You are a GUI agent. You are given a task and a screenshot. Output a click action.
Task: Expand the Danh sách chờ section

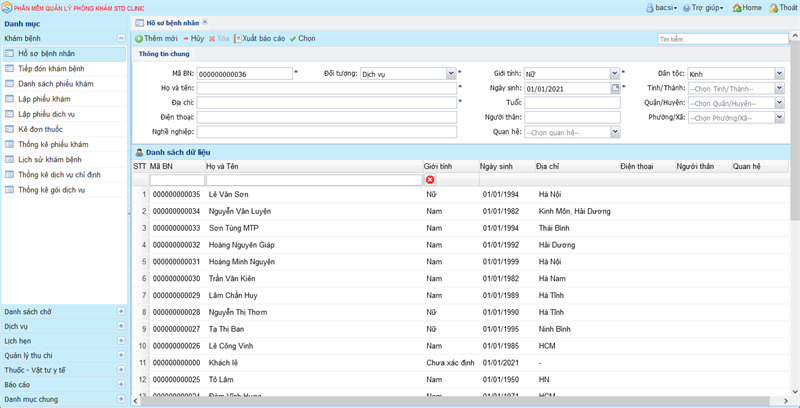pos(121,312)
